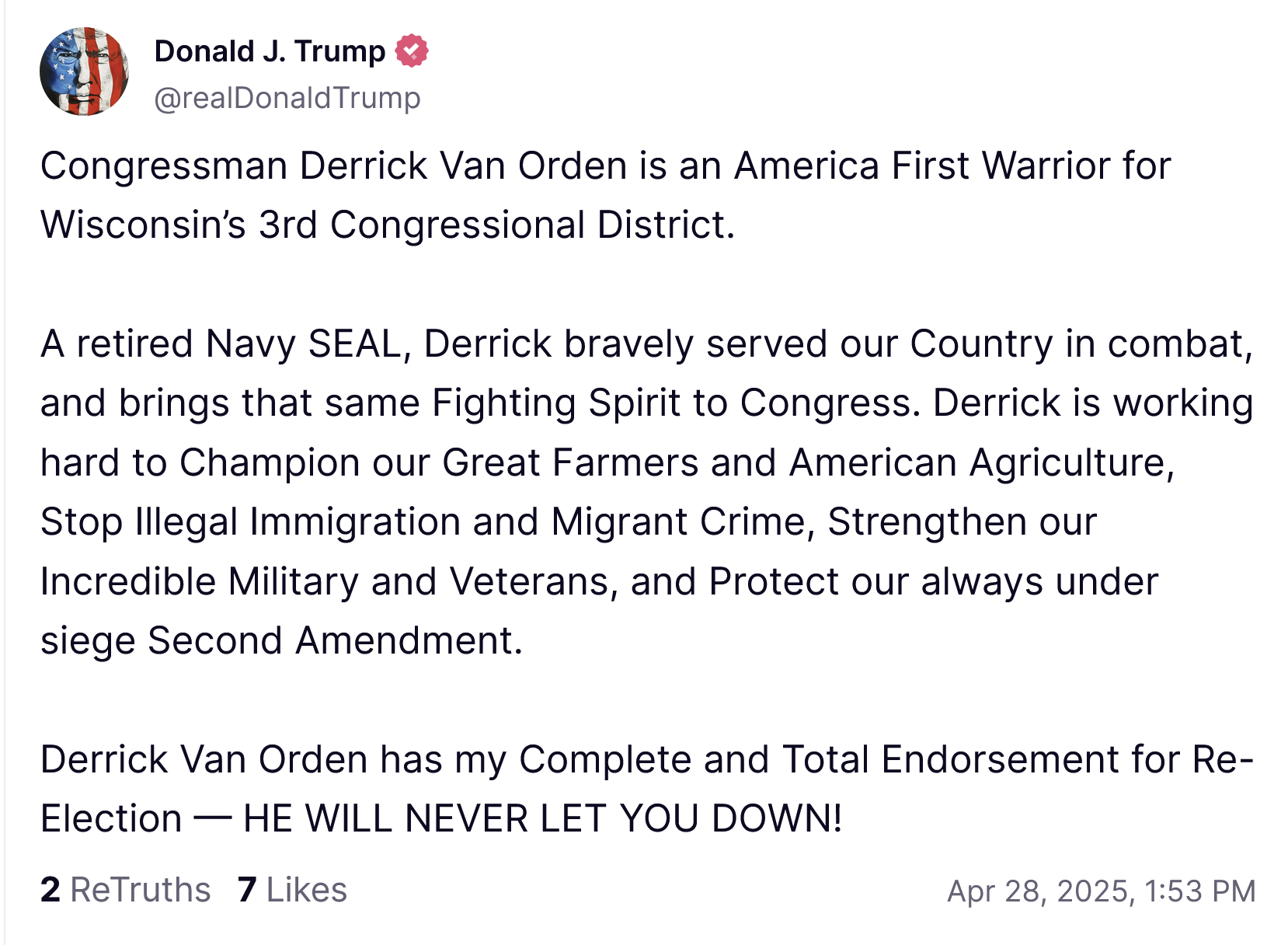This screenshot has width=1288, height=945.
Task: Click "HE WILL NEVER LET YOU DOWN!" text
Action: coord(542,818)
